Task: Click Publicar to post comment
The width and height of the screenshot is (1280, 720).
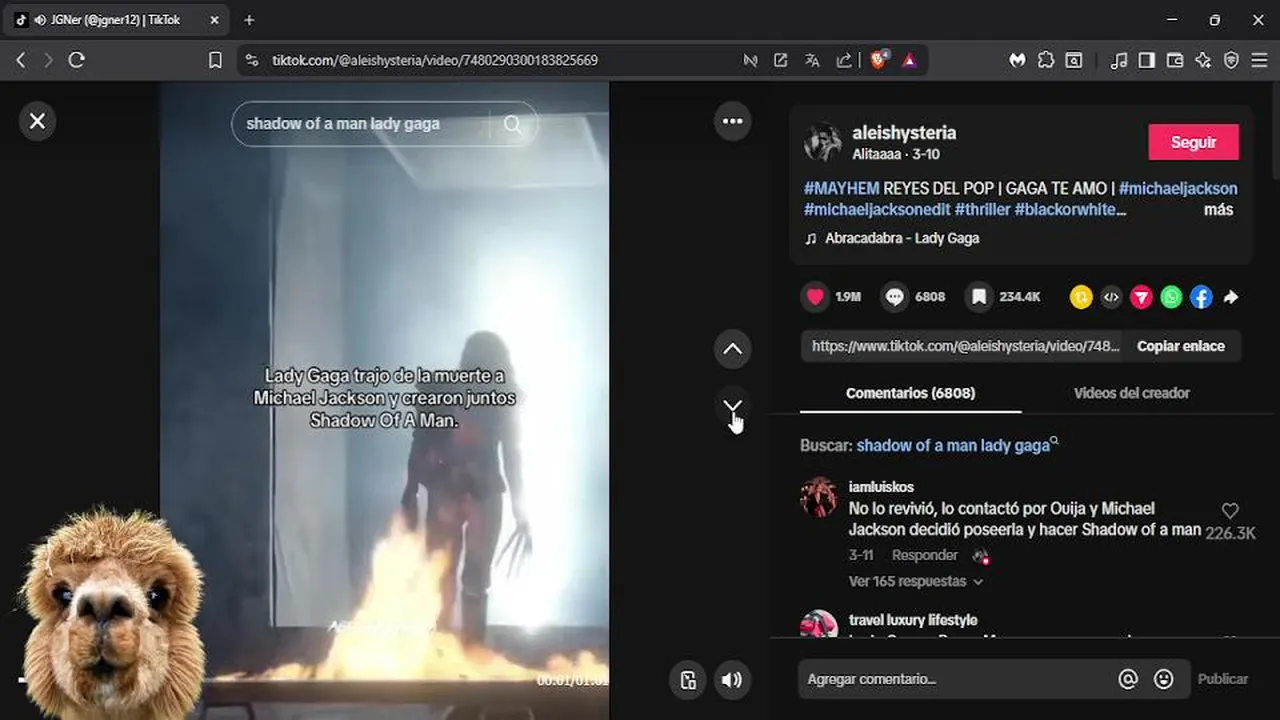Action: pos(1222,679)
